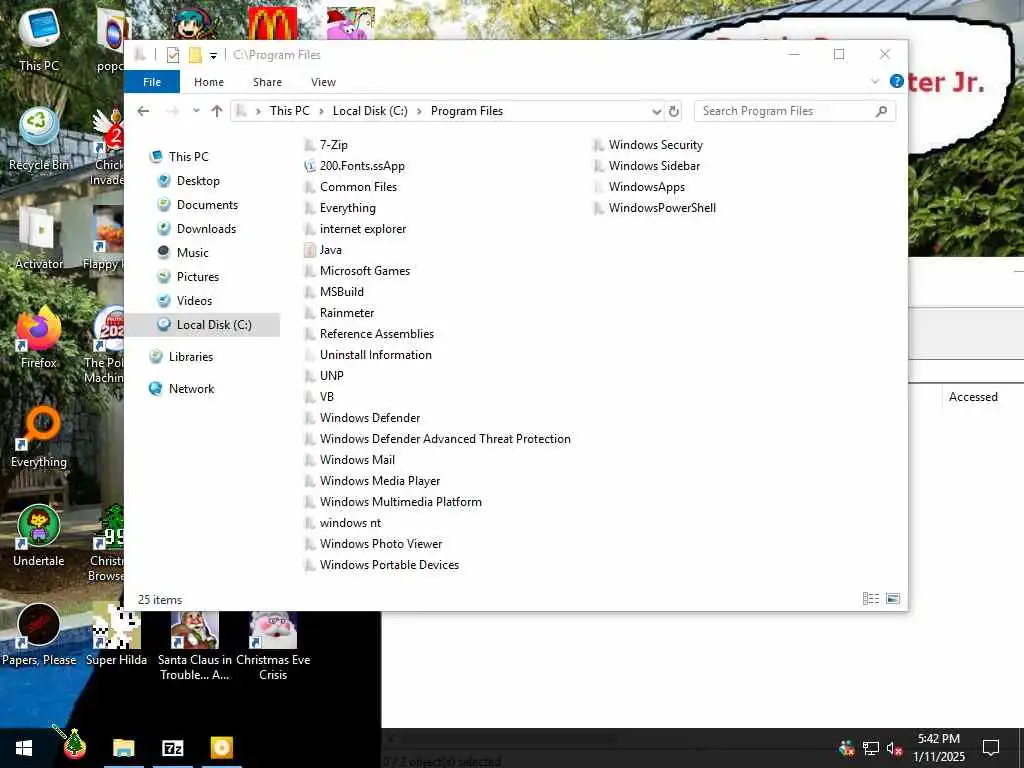This screenshot has height=768, width=1024.
Task: Open Customize Quick Access Toolbar dropdown
Action: click(x=214, y=56)
